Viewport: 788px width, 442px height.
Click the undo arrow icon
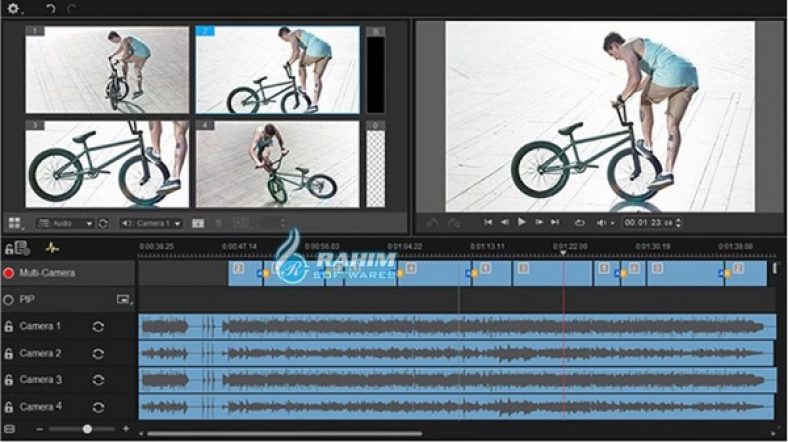pyautogui.click(x=50, y=8)
